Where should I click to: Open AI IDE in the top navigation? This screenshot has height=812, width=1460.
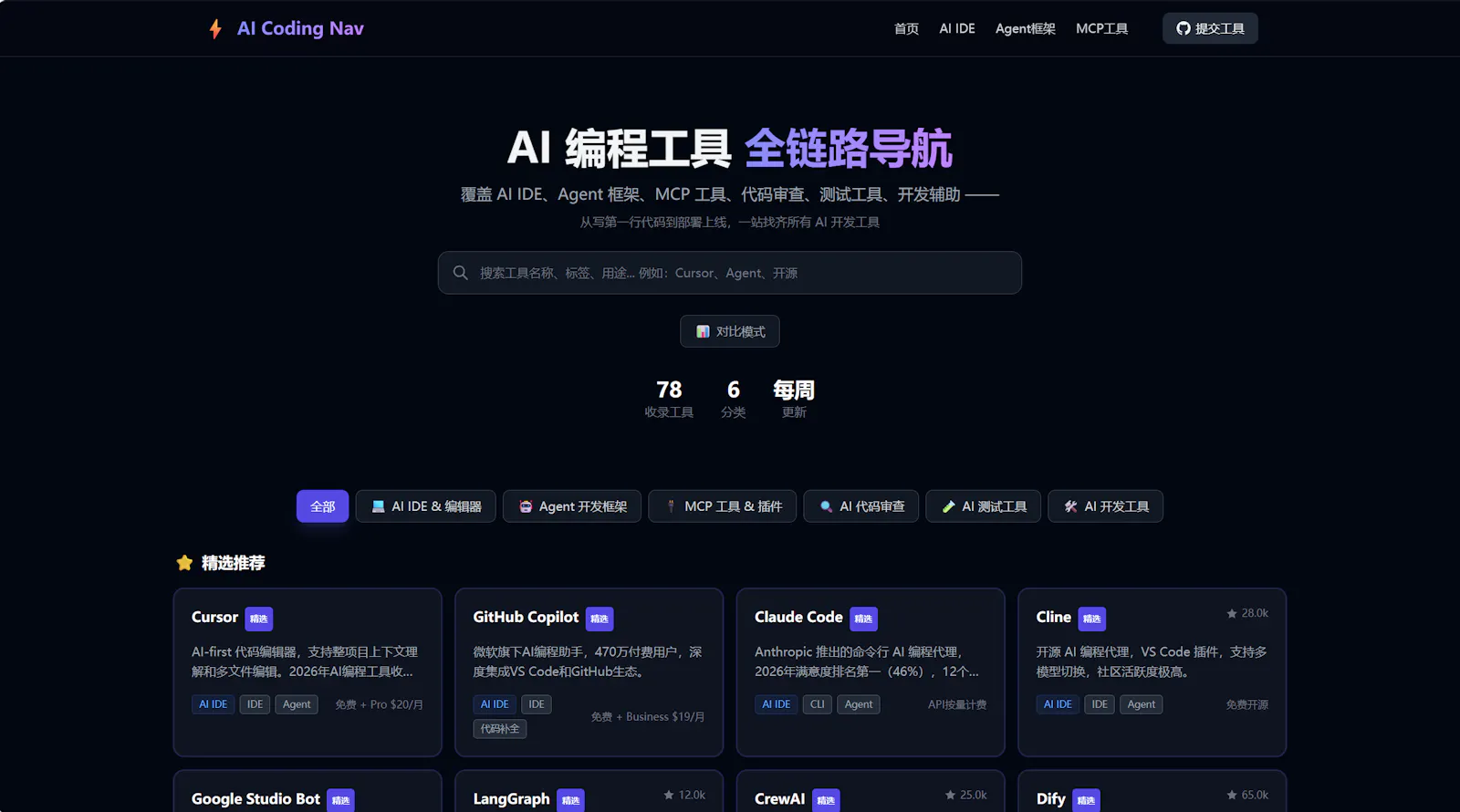click(957, 28)
